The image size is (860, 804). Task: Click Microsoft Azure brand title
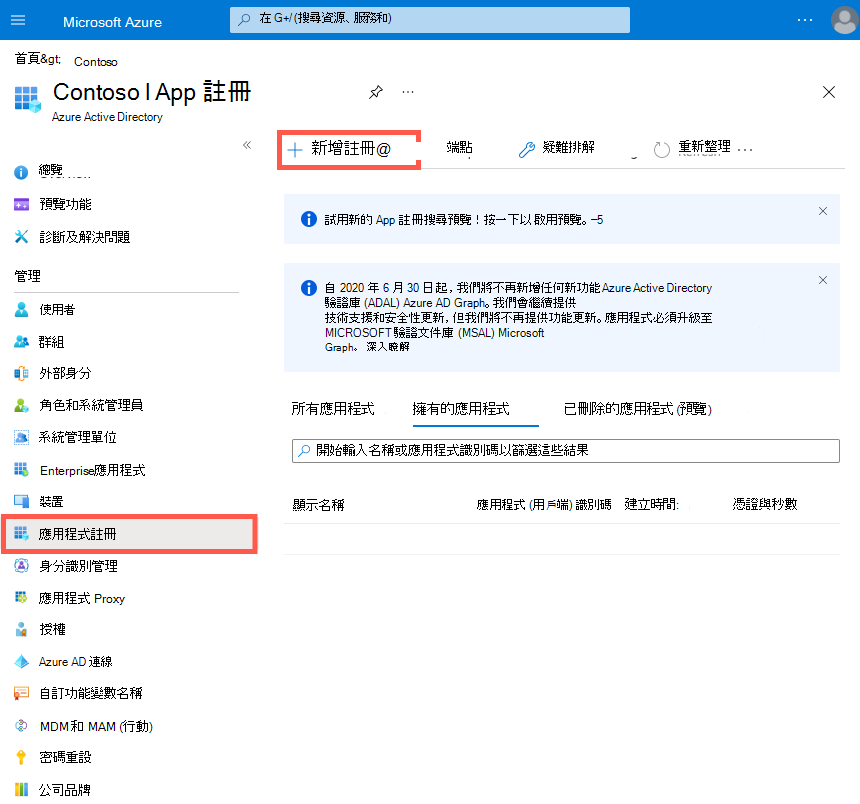tap(112, 22)
